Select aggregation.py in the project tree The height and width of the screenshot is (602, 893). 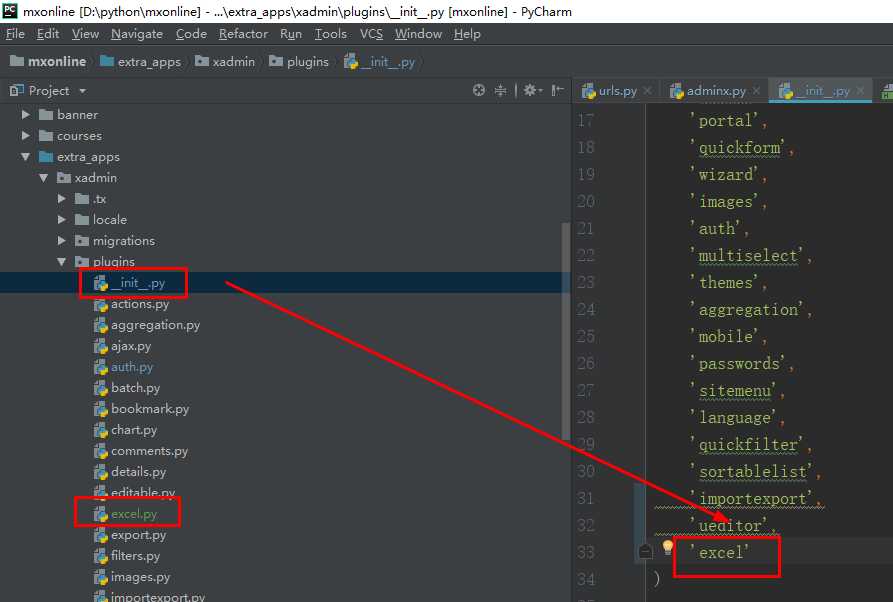click(x=147, y=325)
